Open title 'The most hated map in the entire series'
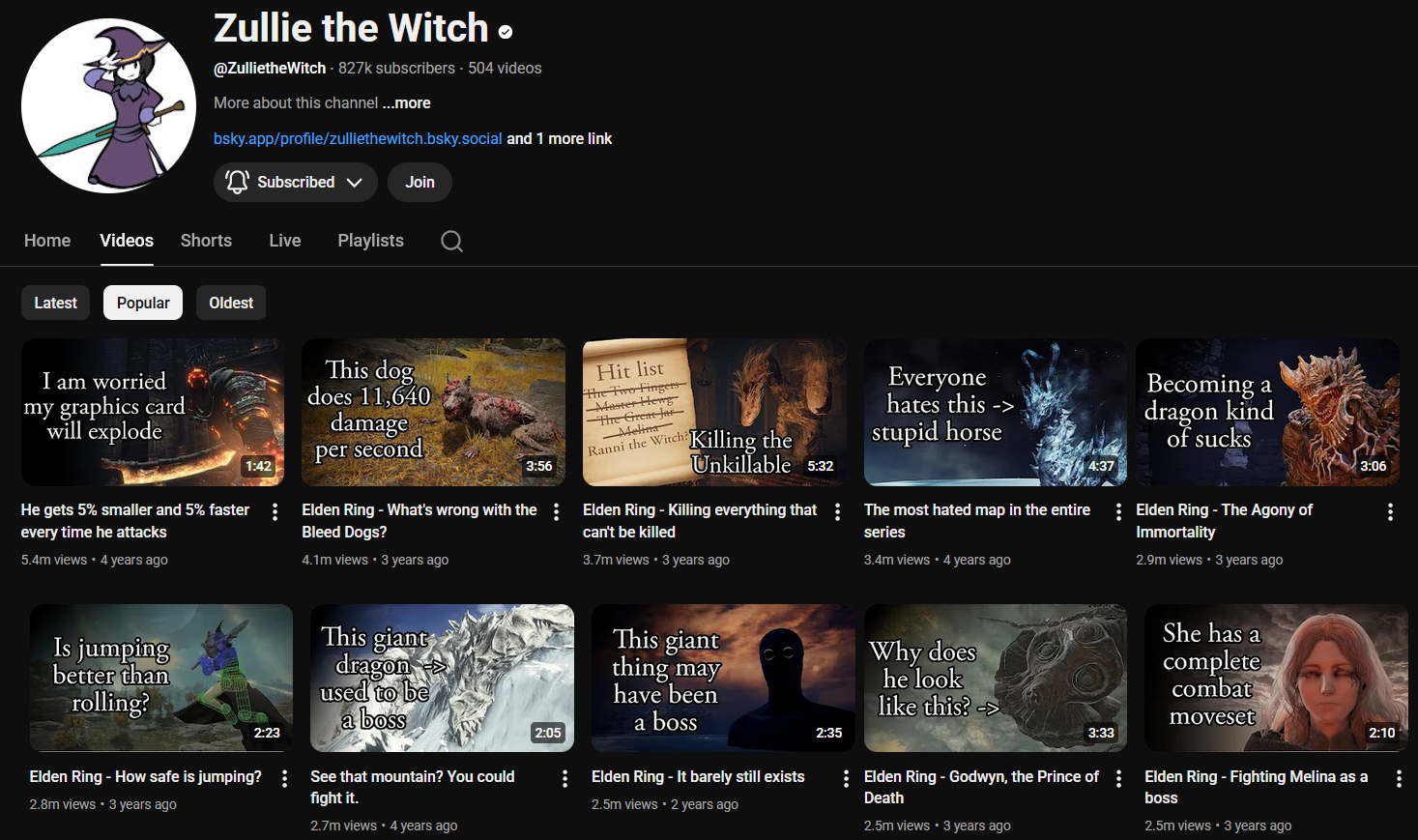 click(x=977, y=521)
